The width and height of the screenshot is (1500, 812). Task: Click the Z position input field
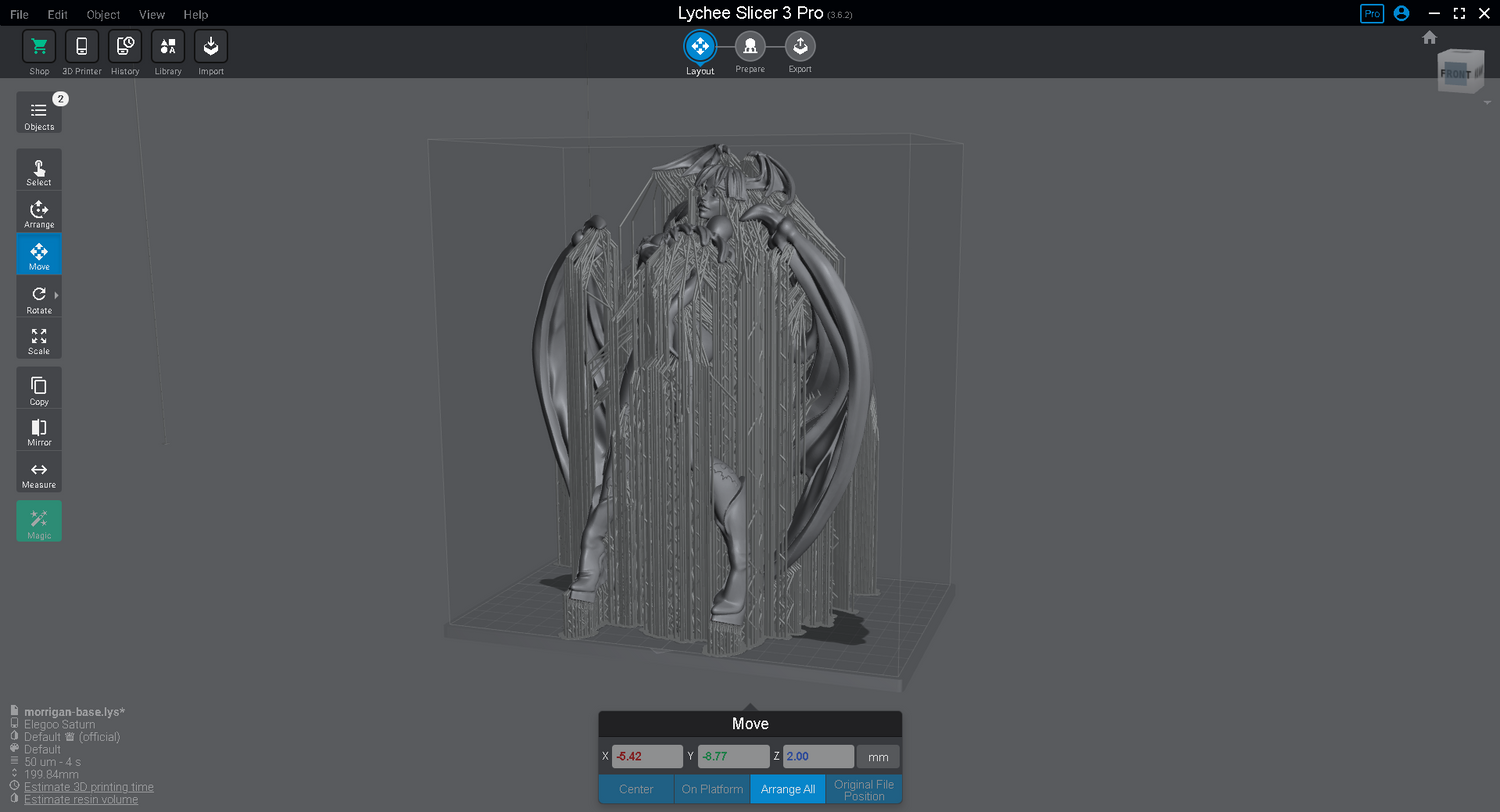pos(819,756)
